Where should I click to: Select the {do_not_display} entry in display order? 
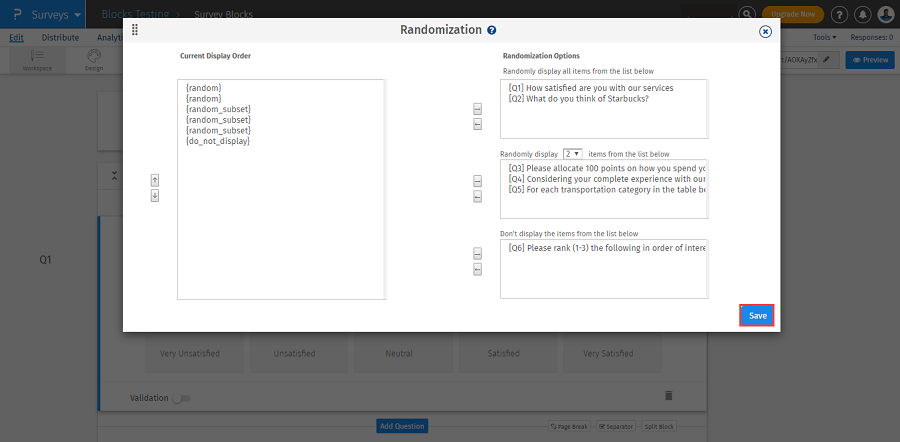tap(218, 141)
